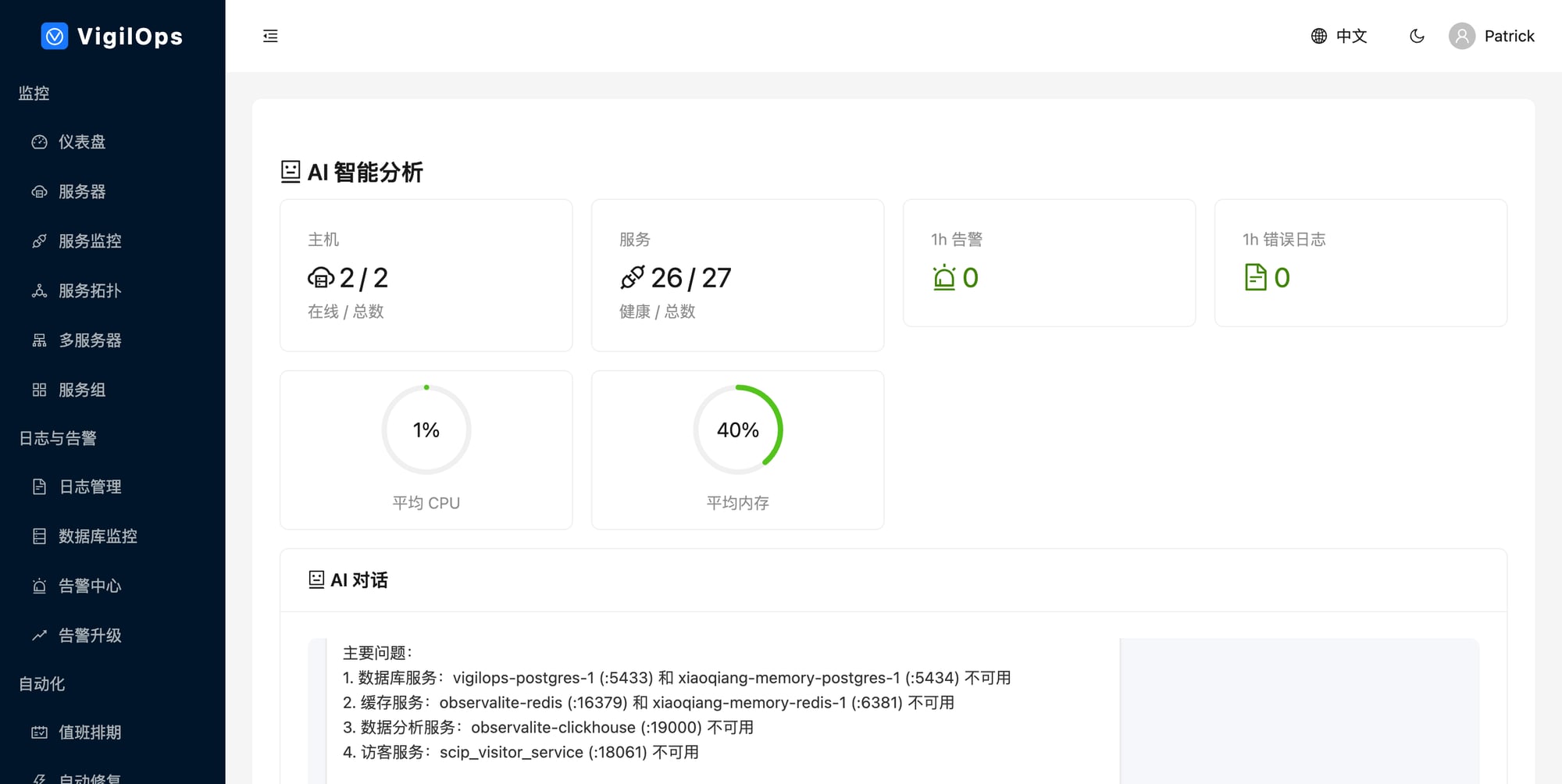This screenshot has width=1562, height=784.
Task: Click the robot icon beside AI 对话
Action: coord(316,579)
